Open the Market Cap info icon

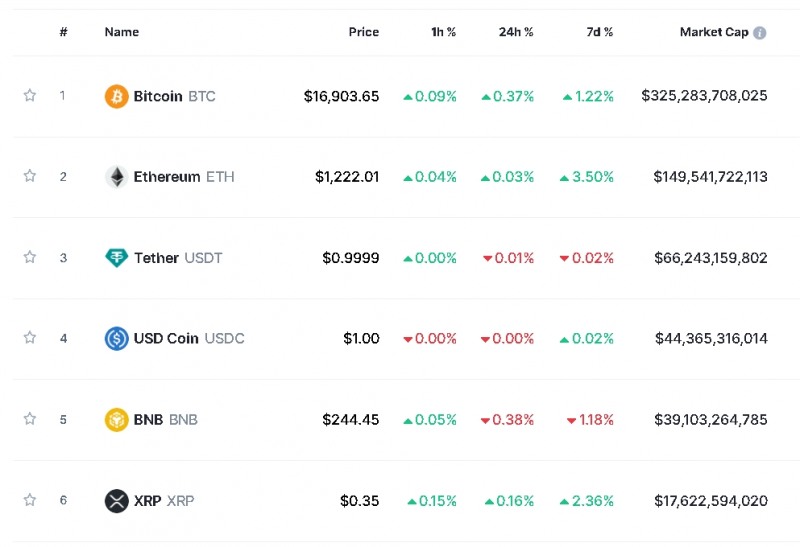[760, 33]
